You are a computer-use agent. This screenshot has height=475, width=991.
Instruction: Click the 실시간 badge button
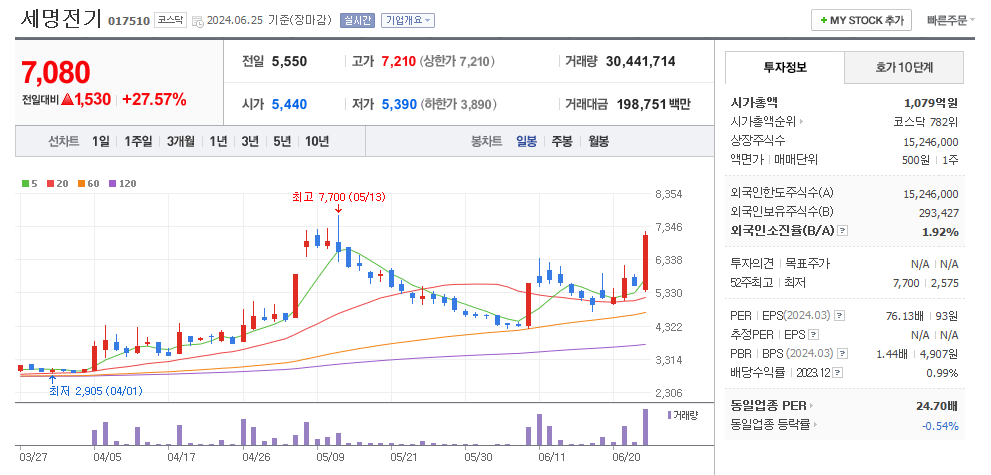357,20
